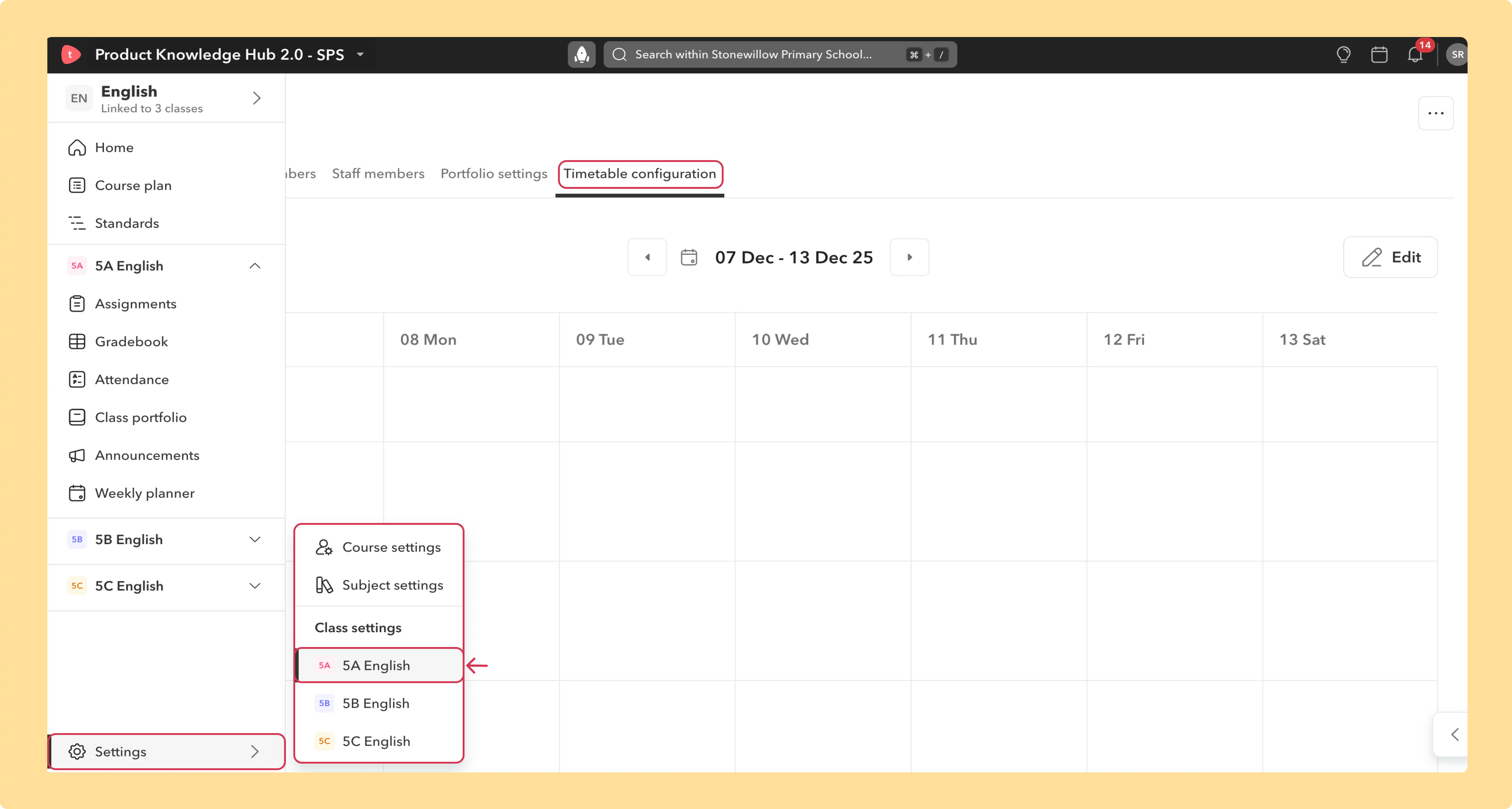Select 5C English under Class settings
Image resolution: width=1512 pixels, height=809 pixels.
(379, 741)
